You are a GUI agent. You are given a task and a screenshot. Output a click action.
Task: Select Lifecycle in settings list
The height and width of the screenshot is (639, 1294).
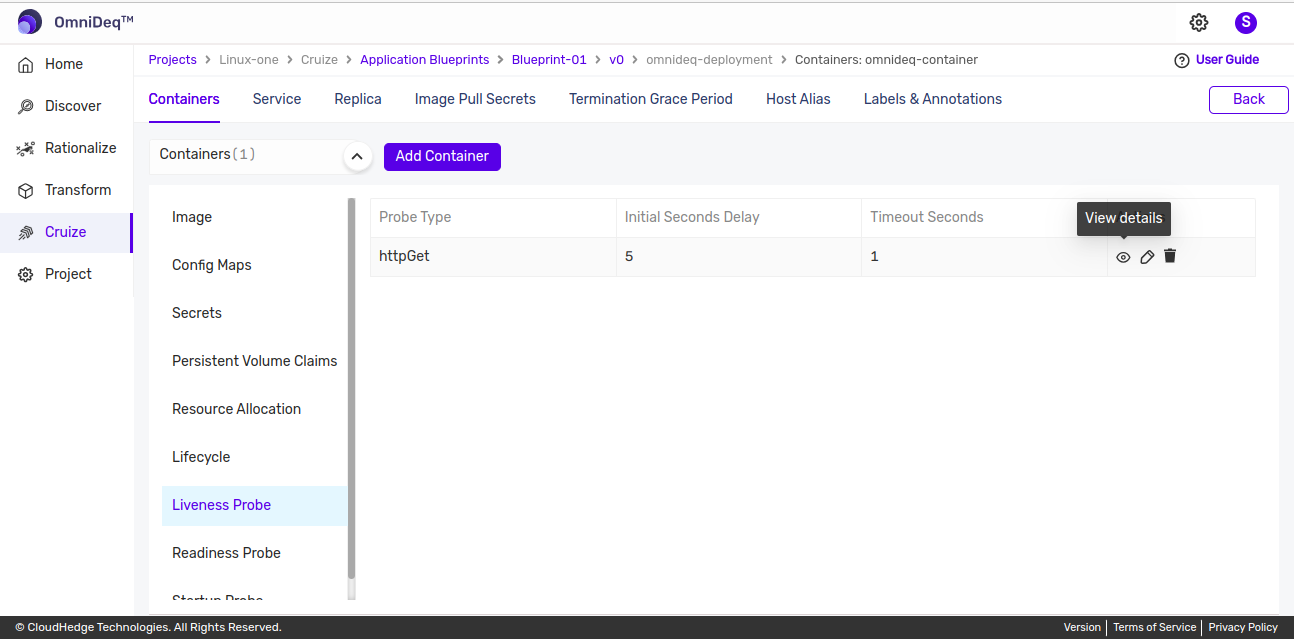tap(254, 457)
